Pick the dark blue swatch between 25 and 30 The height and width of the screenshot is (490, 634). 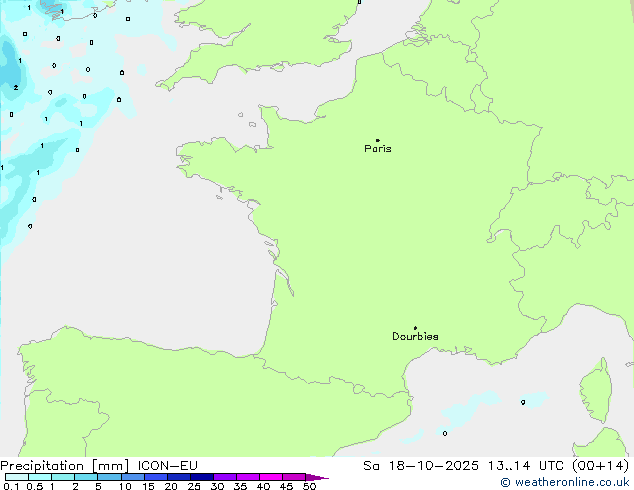point(203,477)
